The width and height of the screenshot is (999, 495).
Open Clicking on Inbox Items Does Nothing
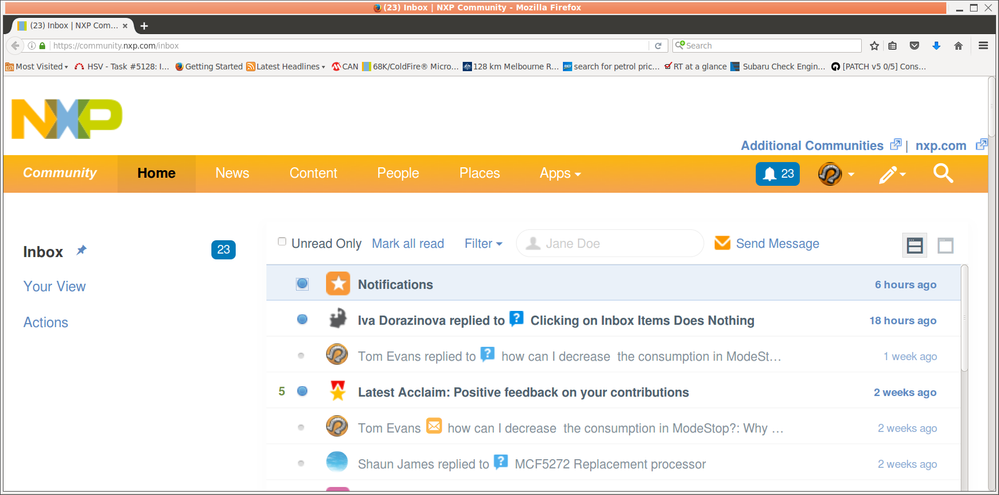(x=642, y=320)
